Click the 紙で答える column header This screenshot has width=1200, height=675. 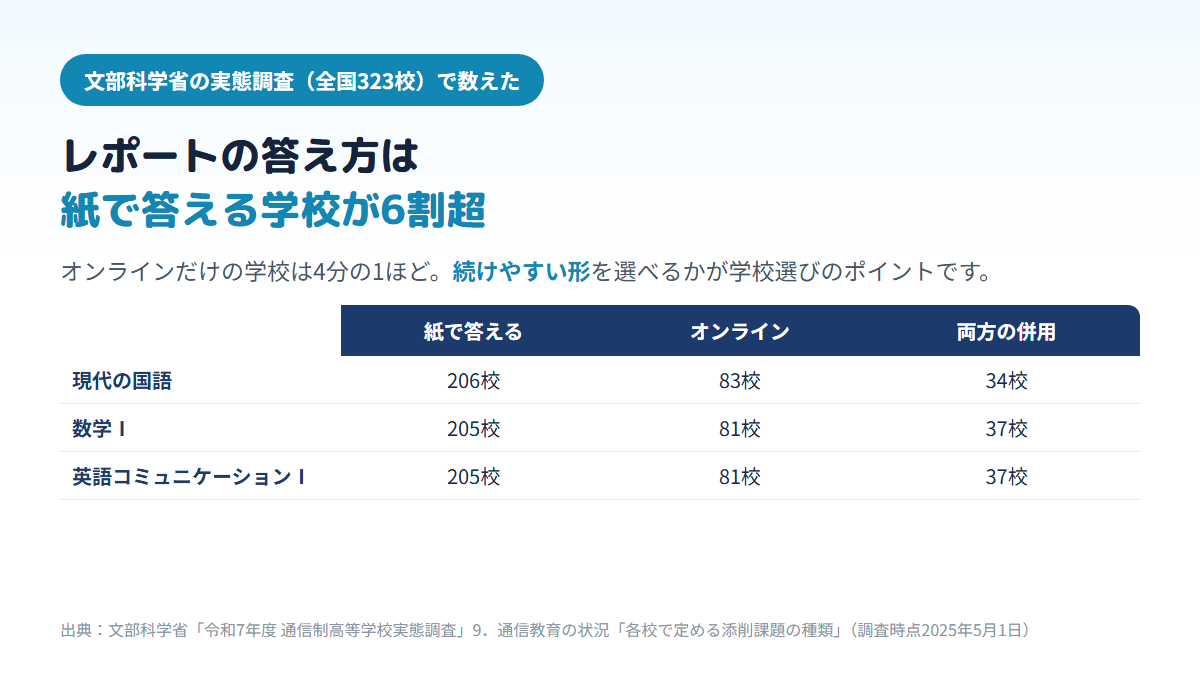pos(473,332)
